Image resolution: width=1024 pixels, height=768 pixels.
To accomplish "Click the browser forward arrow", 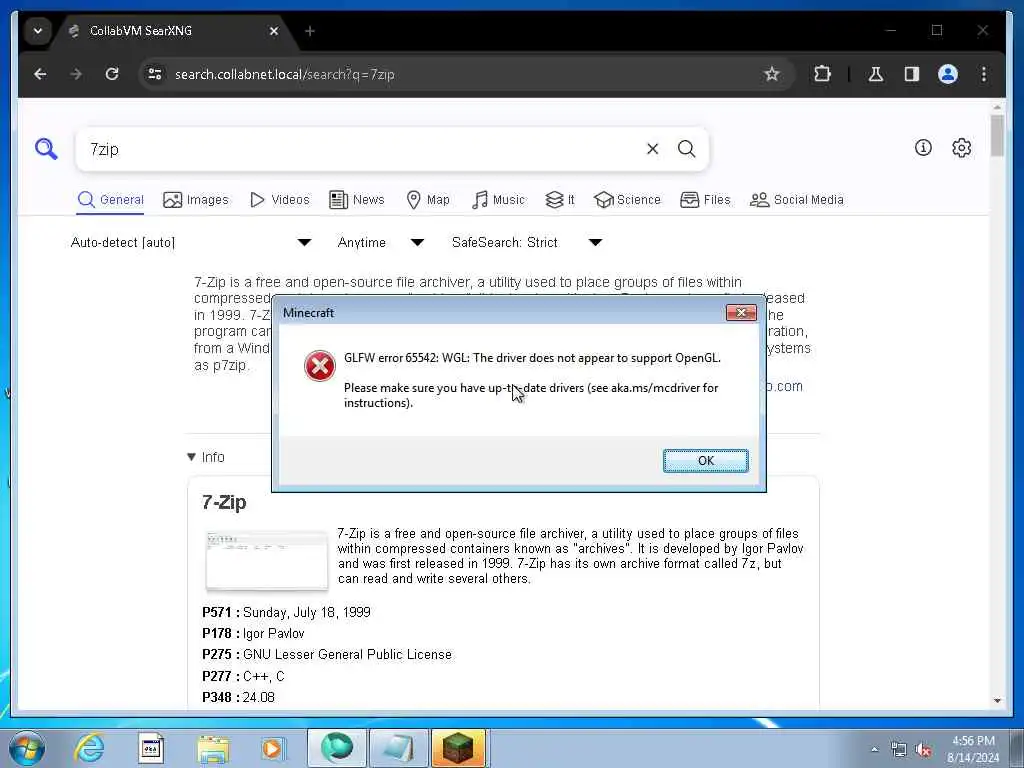I will coord(76,74).
